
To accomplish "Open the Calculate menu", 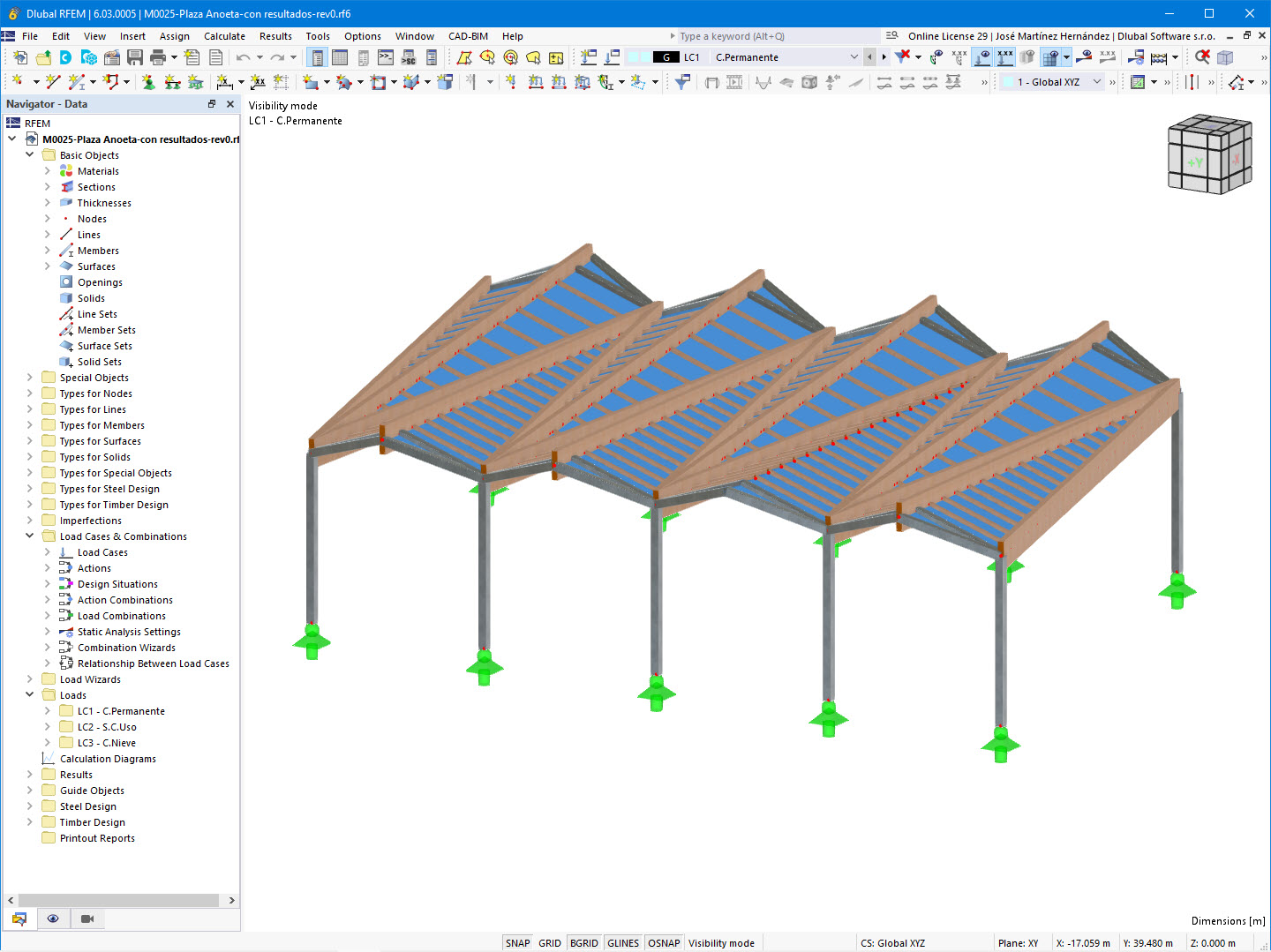I will (224, 36).
